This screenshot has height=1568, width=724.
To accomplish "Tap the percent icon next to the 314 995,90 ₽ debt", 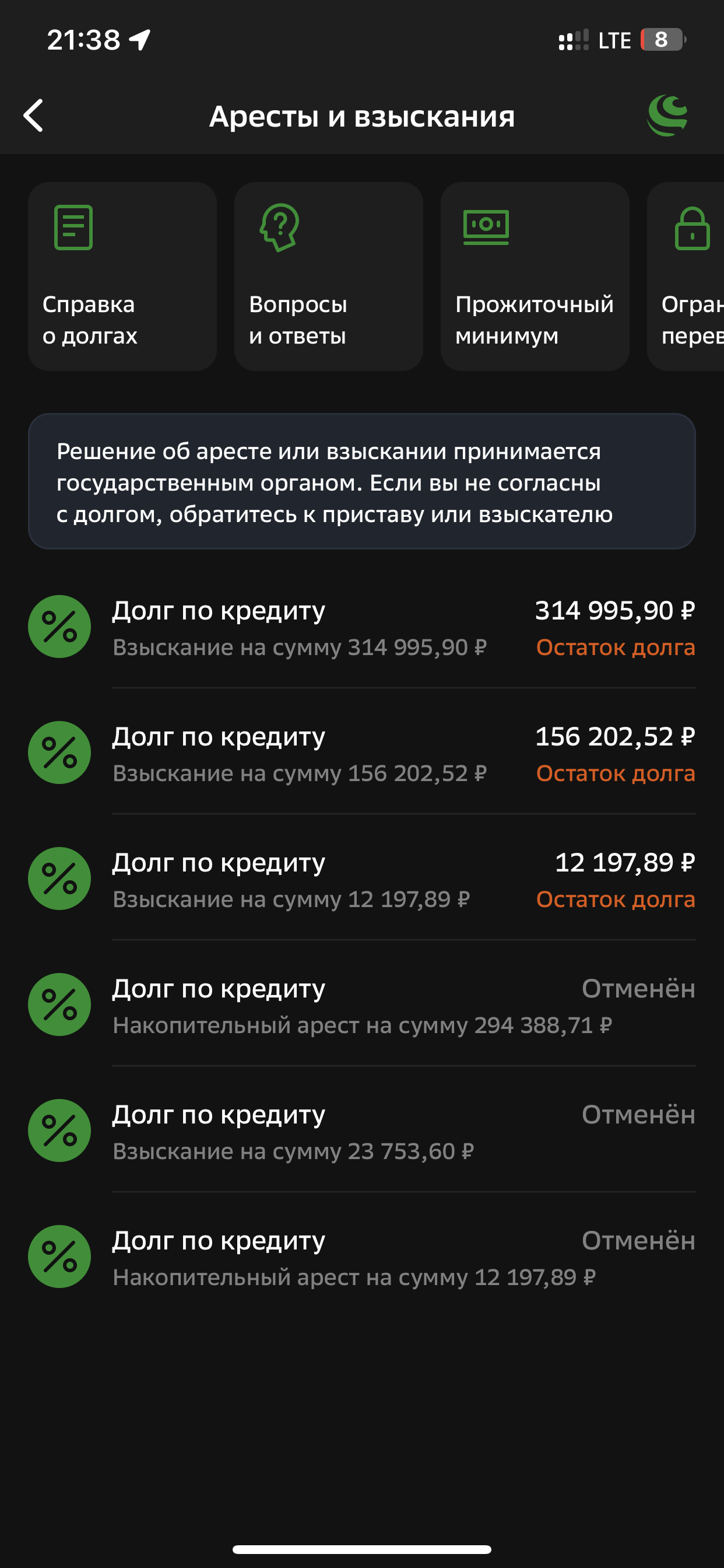I will click(59, 626).
